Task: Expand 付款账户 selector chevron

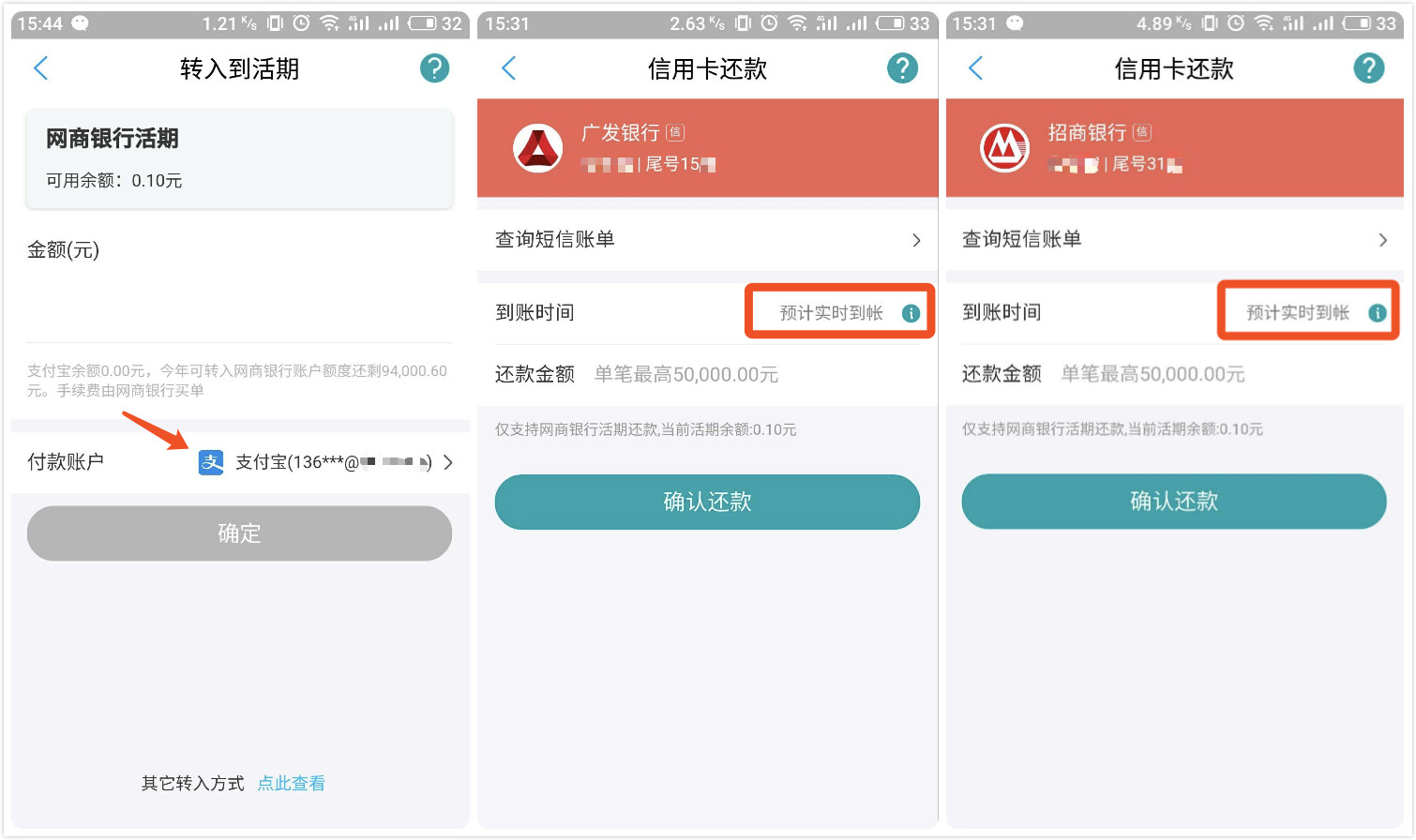Action: point(448,462)
